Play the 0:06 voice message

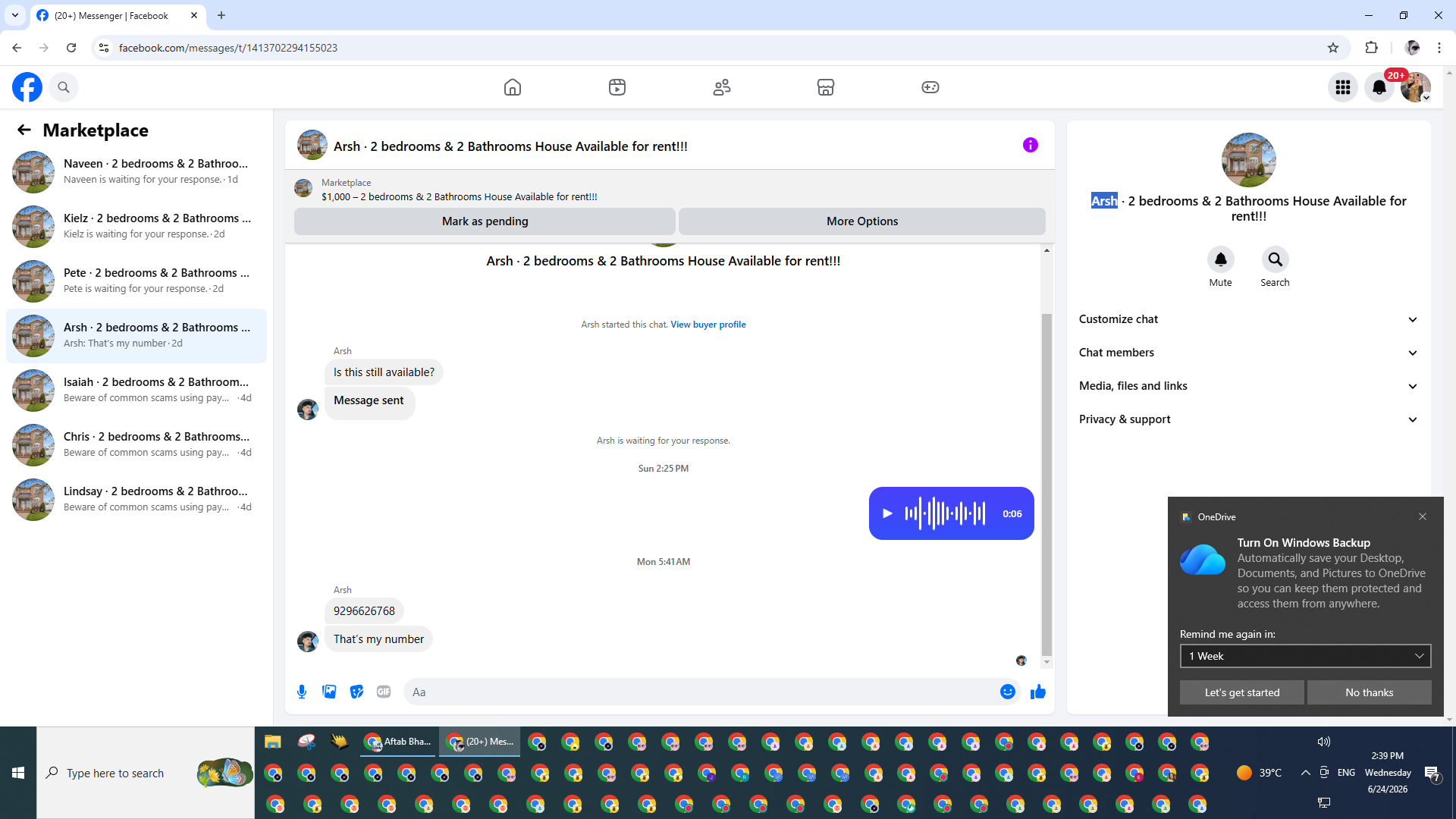coord(887,513)
